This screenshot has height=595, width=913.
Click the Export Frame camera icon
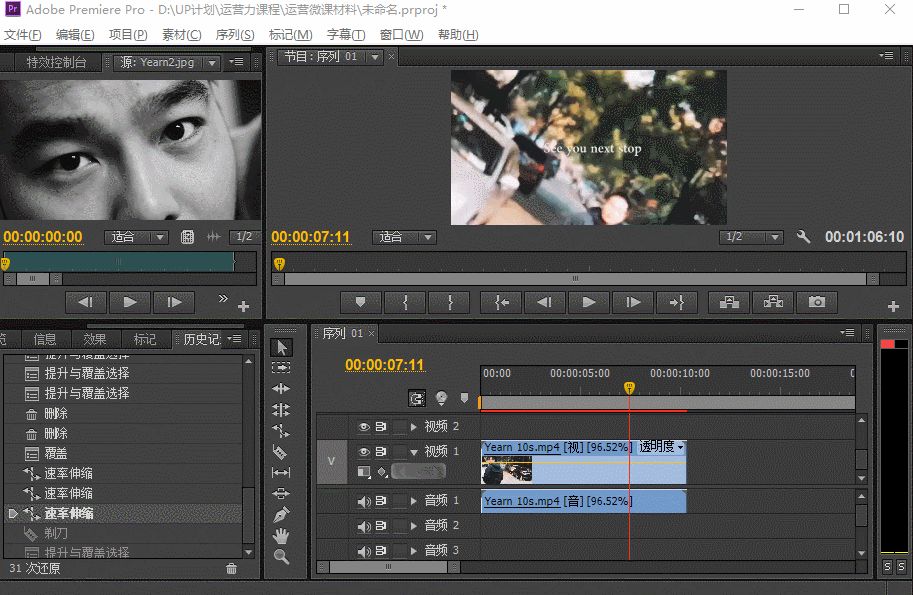(x=817, y=302)
